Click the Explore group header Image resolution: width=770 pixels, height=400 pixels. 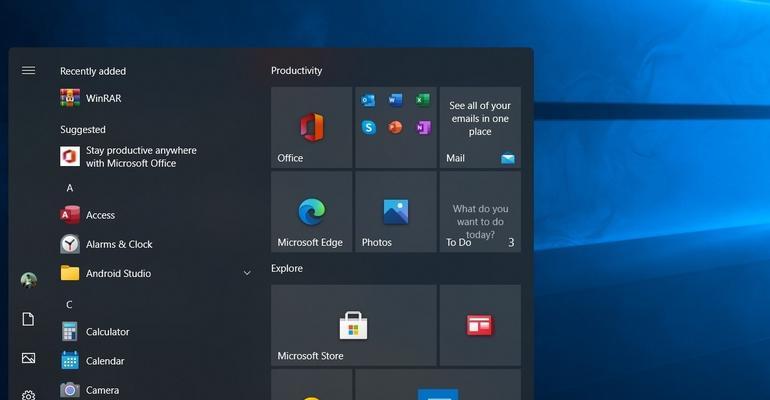[x=287, y=268]
